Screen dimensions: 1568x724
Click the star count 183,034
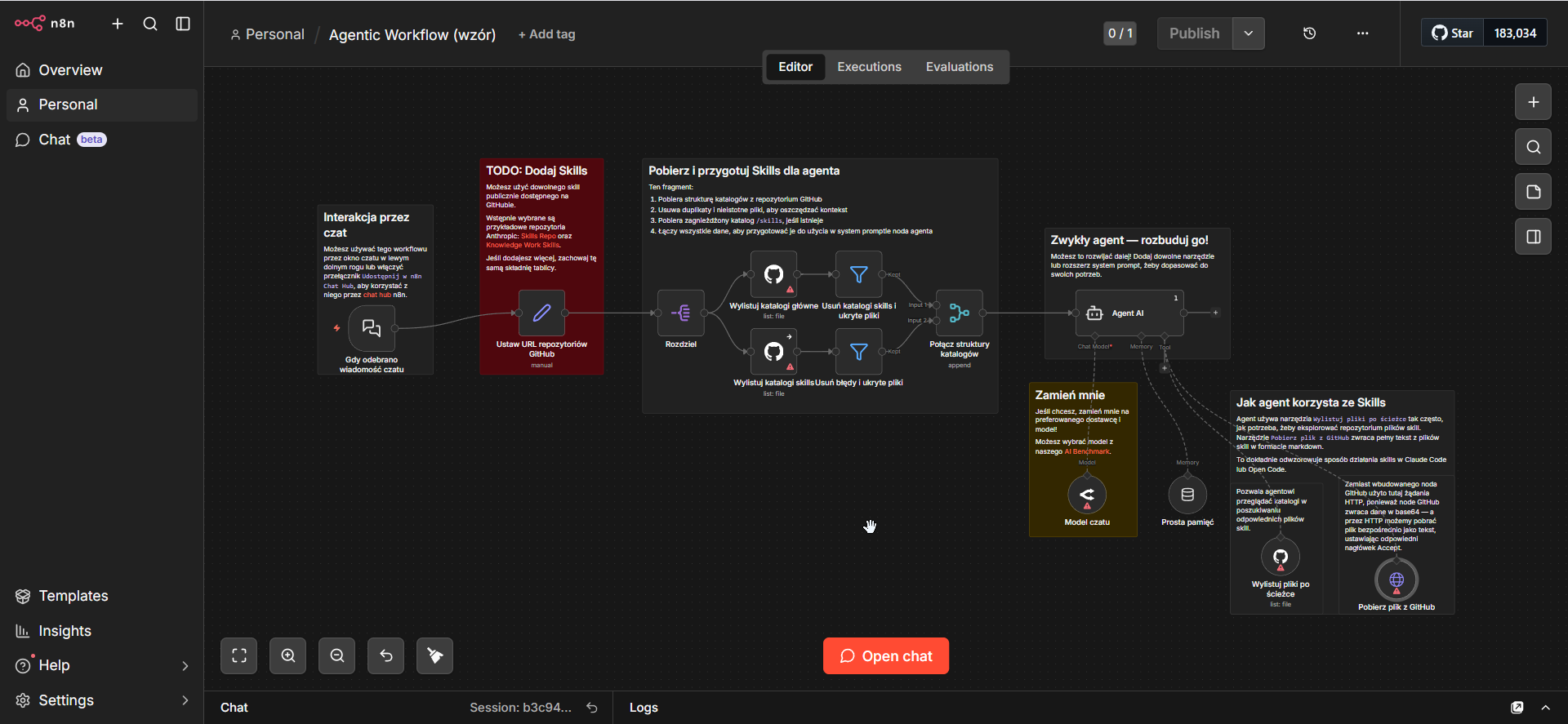(1515, 33)
